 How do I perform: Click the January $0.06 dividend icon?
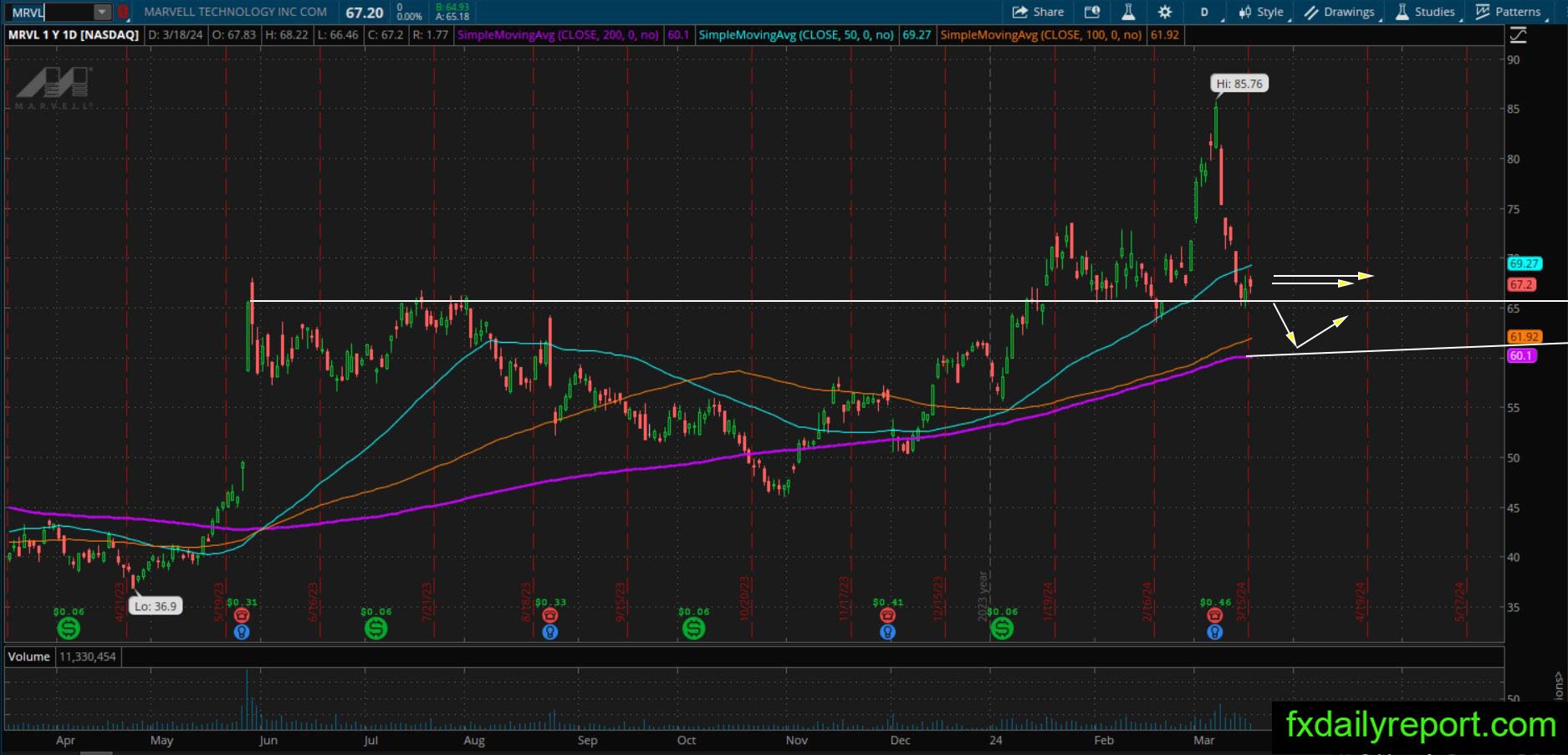1002,628
